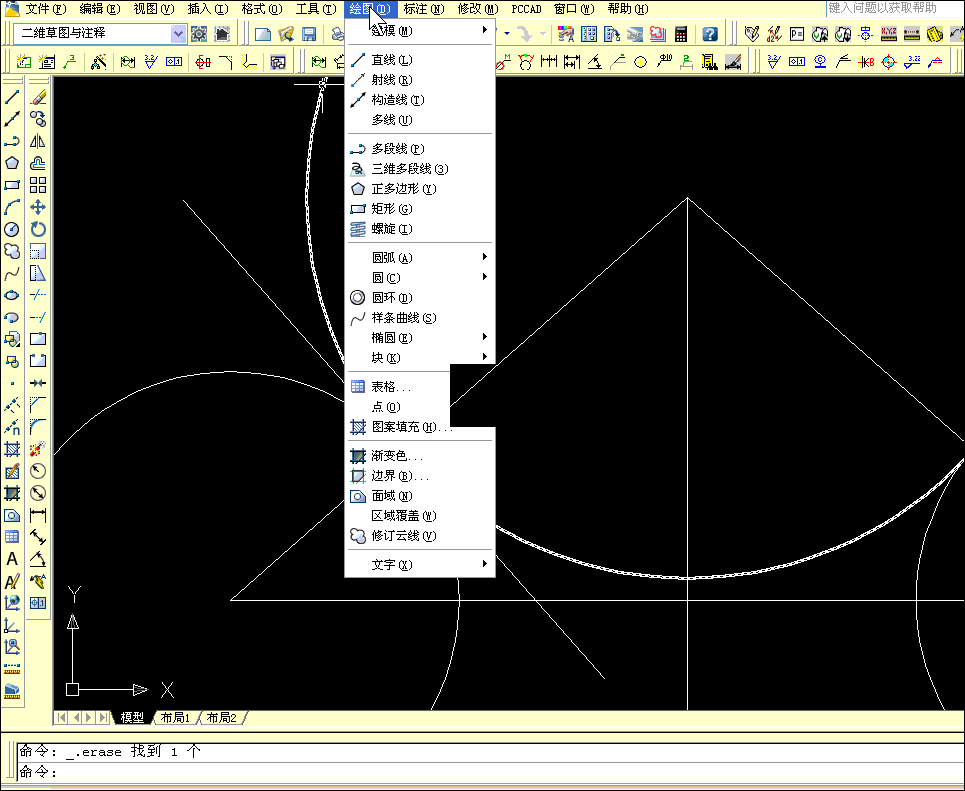
Task: Select the Explode tool in Modify toolbar
Action: tap(38, 448)
